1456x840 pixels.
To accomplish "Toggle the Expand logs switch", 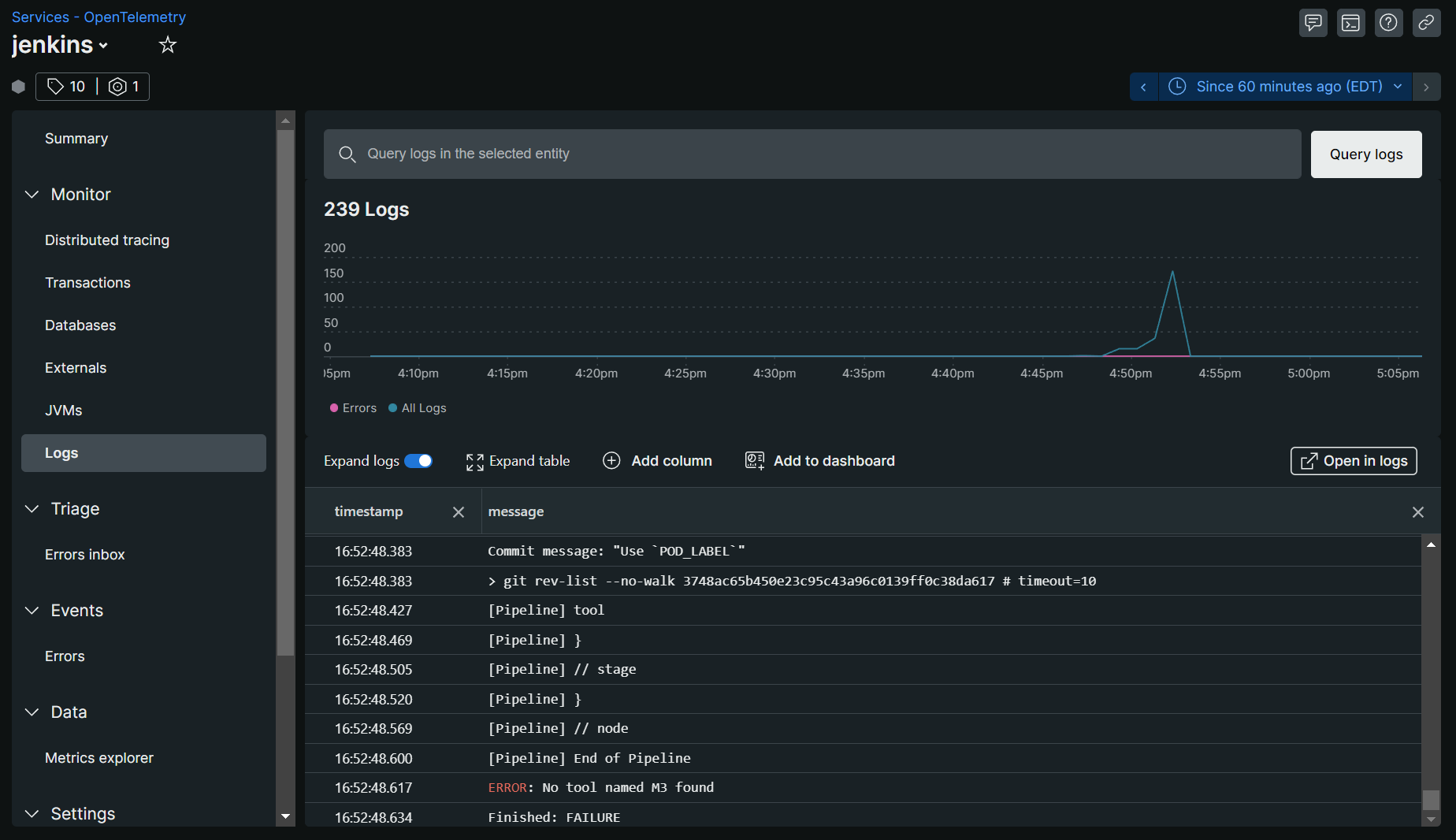I will coord(418,461).
